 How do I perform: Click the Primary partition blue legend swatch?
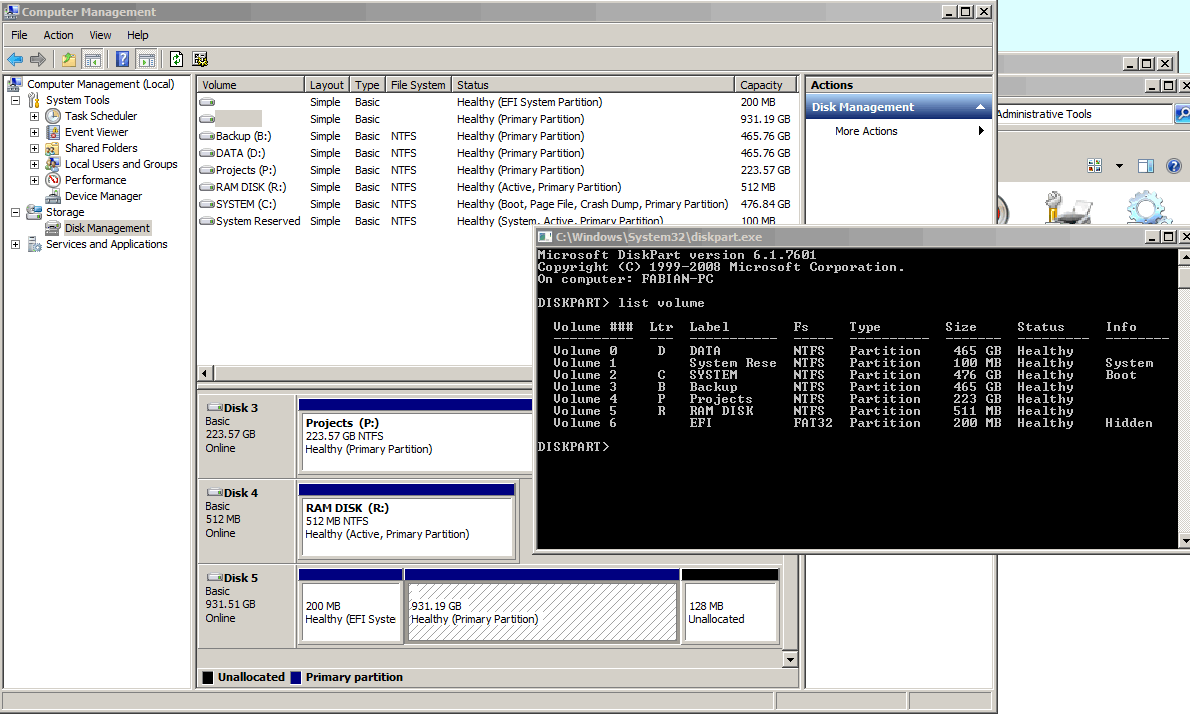296,677
